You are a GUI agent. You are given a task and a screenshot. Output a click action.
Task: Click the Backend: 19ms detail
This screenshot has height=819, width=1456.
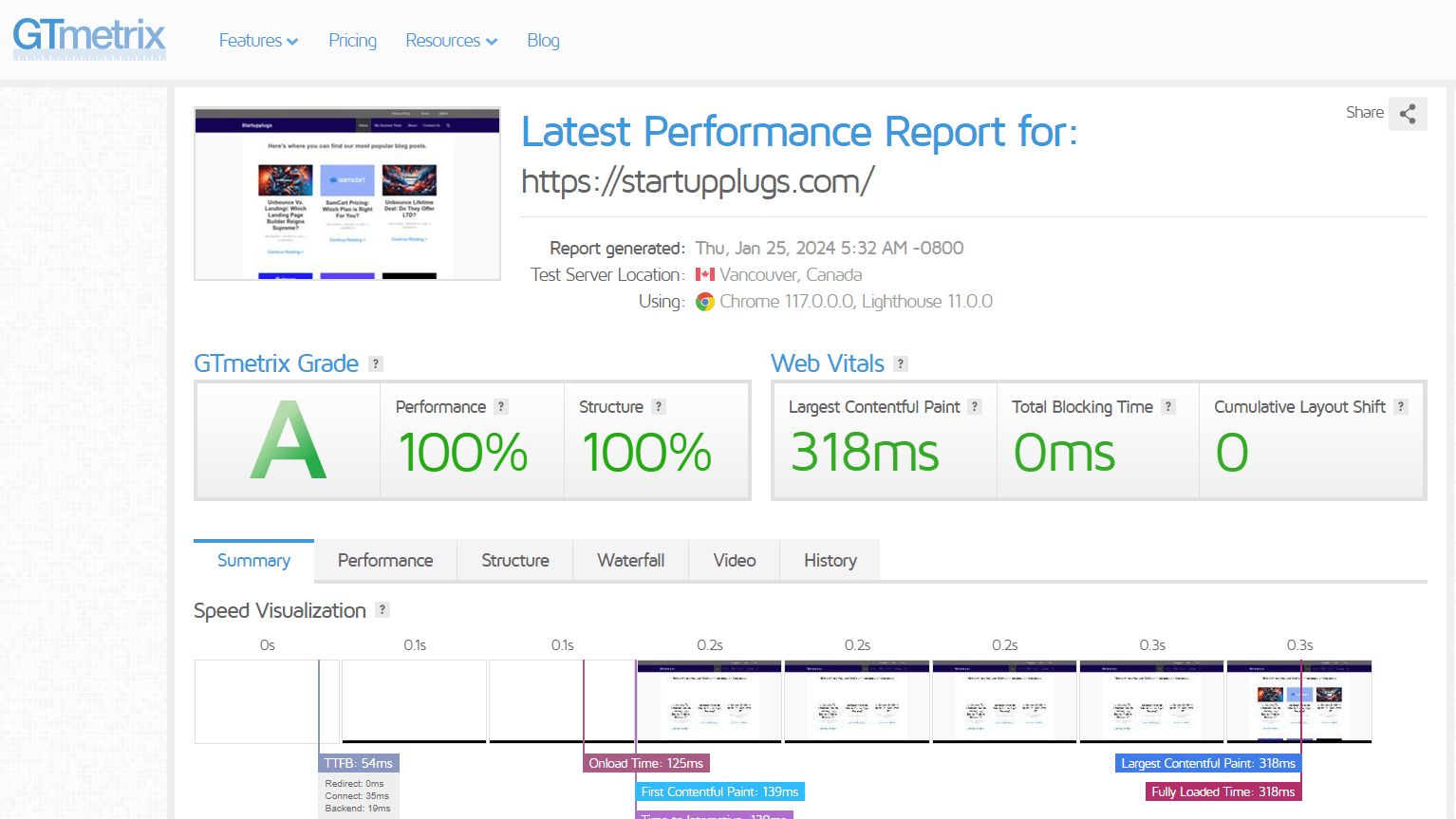point(358,809)
